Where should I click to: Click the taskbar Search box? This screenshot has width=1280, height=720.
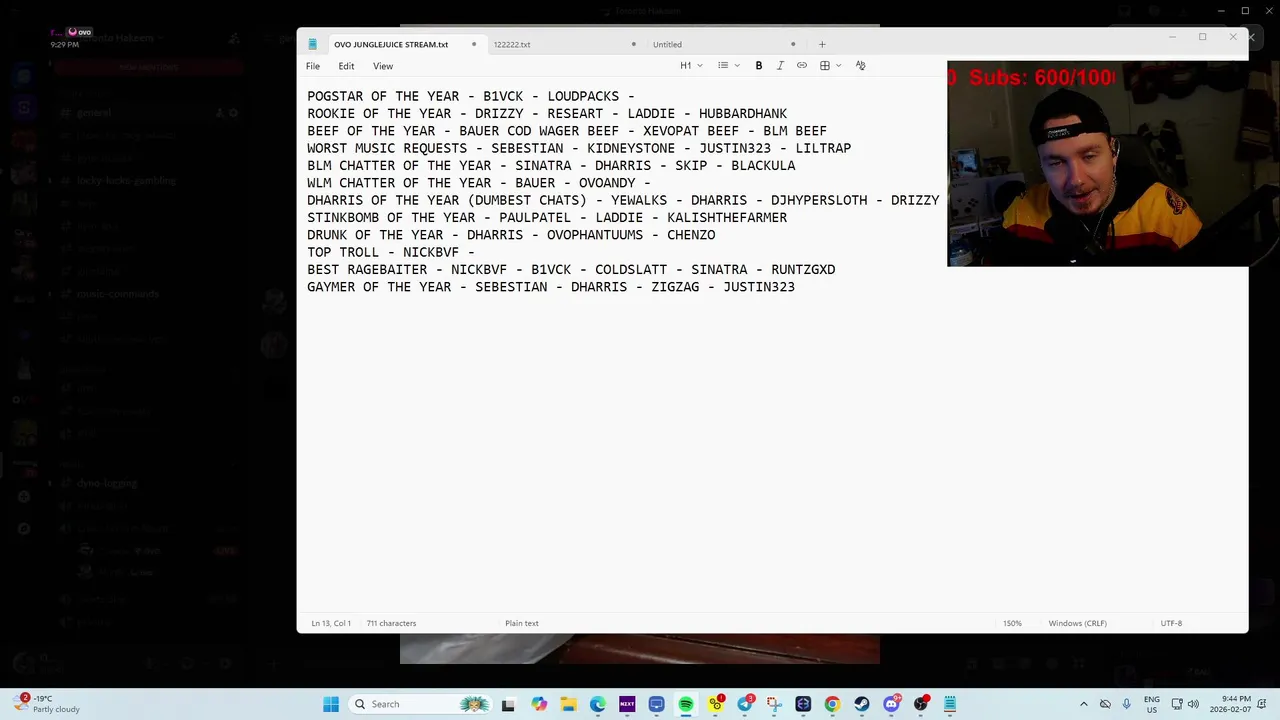point(422,704)
